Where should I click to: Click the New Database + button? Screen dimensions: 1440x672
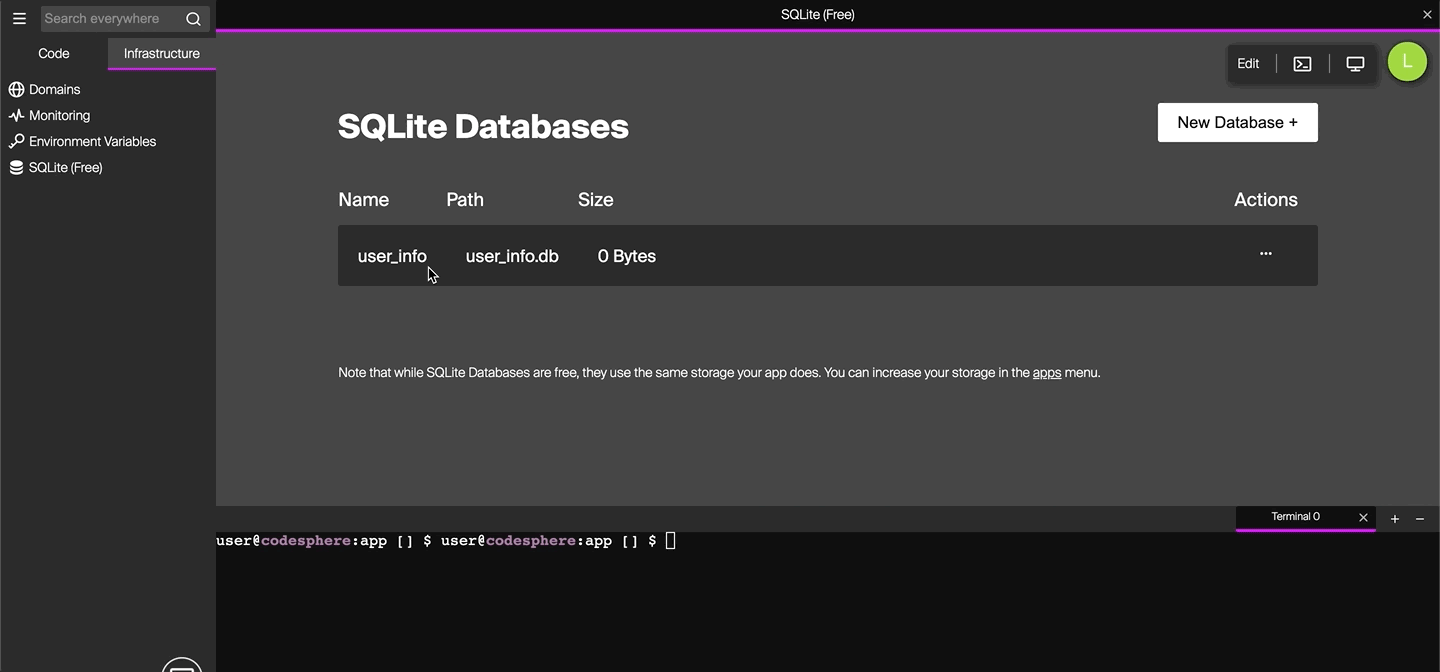1237,122
